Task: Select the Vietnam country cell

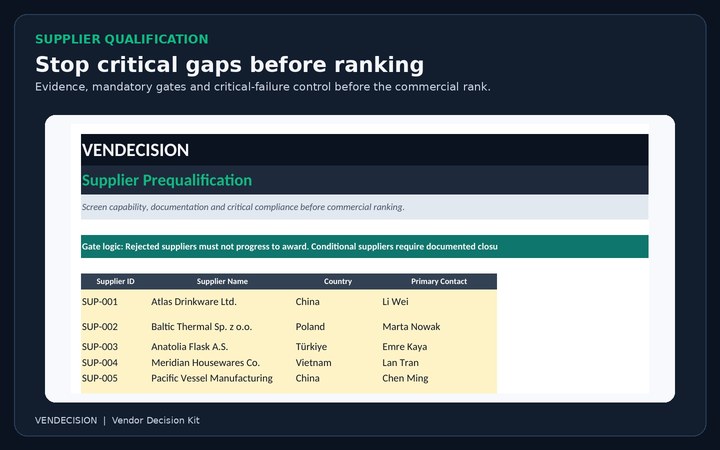Action: (x=313, y=363)
